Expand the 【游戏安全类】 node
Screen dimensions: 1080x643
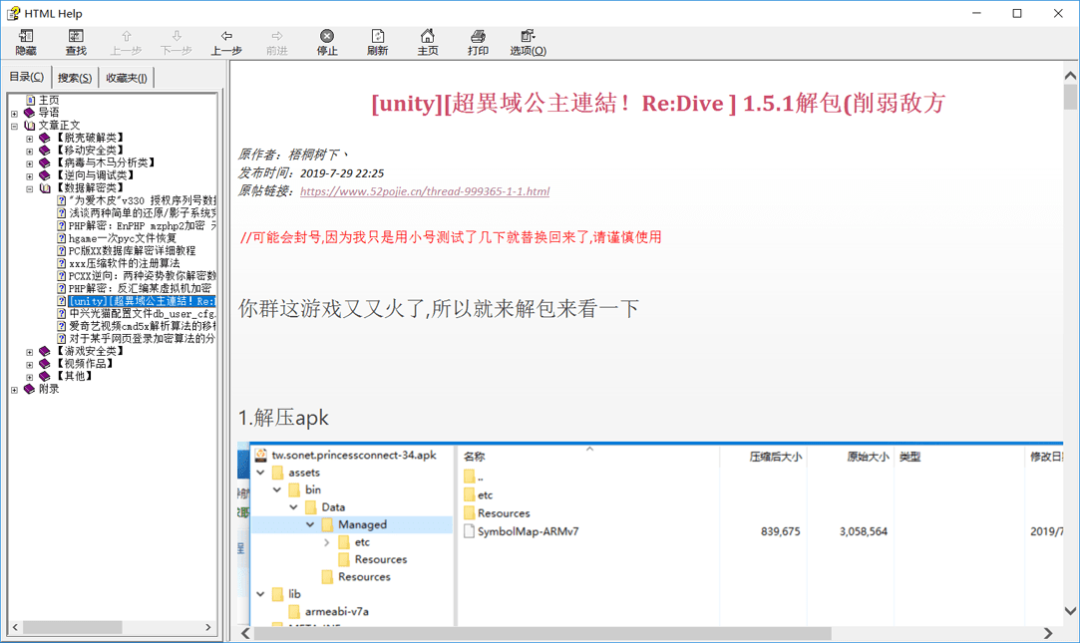pyautogui.click(x=30, y=352)
